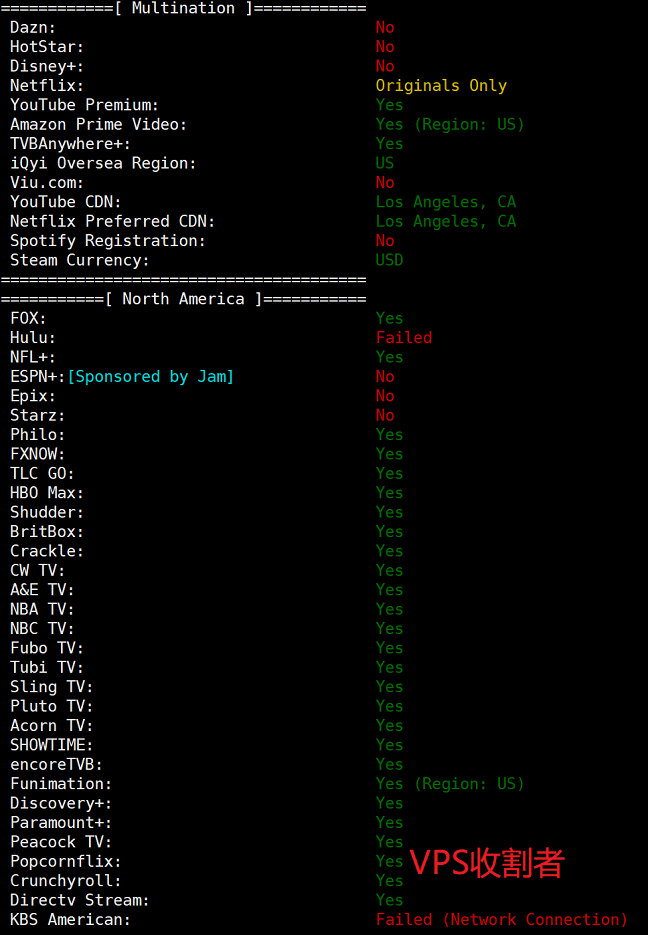Click the Hulu "Failed" status
Screen dimensions: 648x935
tap(404, 338)
